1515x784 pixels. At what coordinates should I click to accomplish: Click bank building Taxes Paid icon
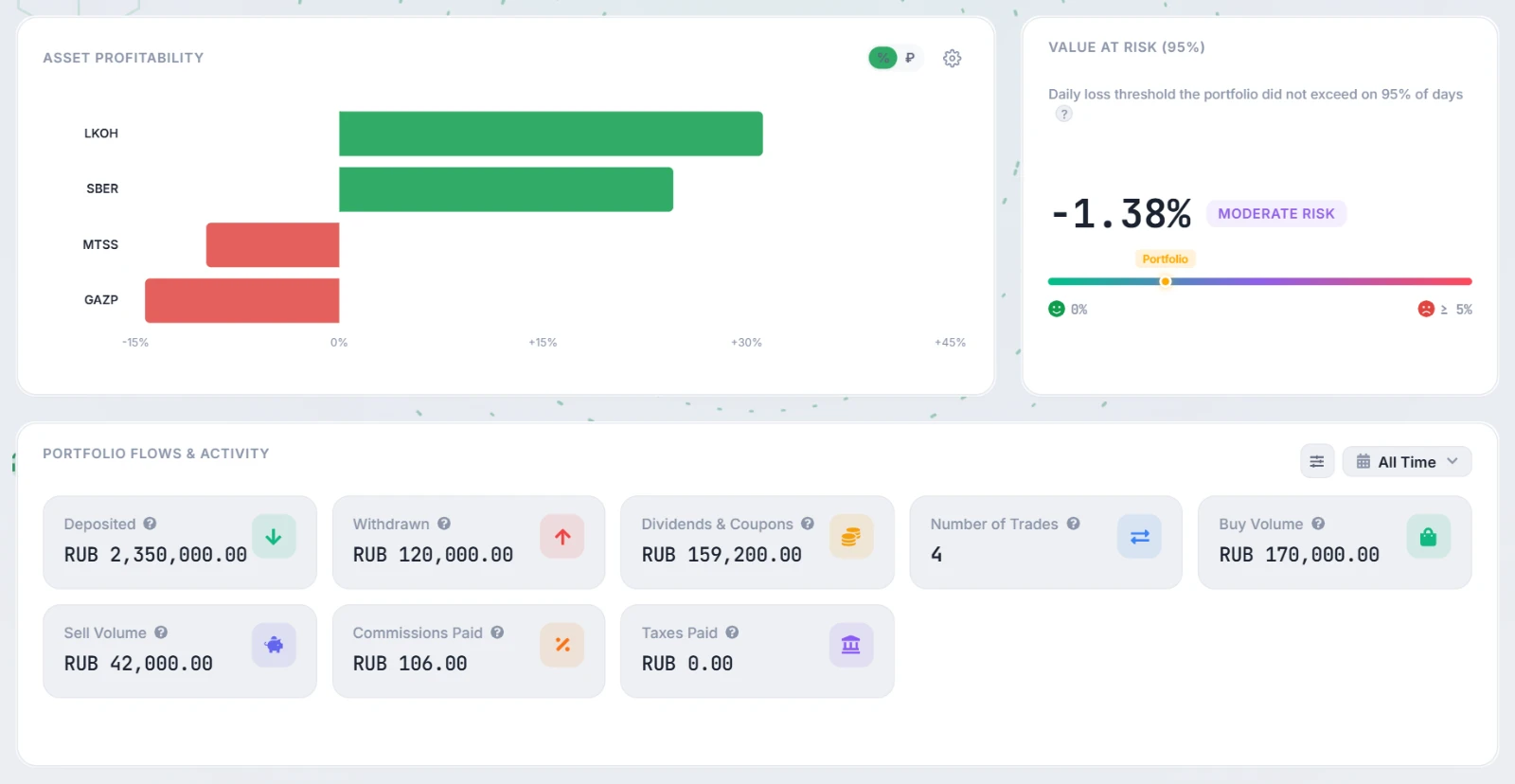point(851,646)
